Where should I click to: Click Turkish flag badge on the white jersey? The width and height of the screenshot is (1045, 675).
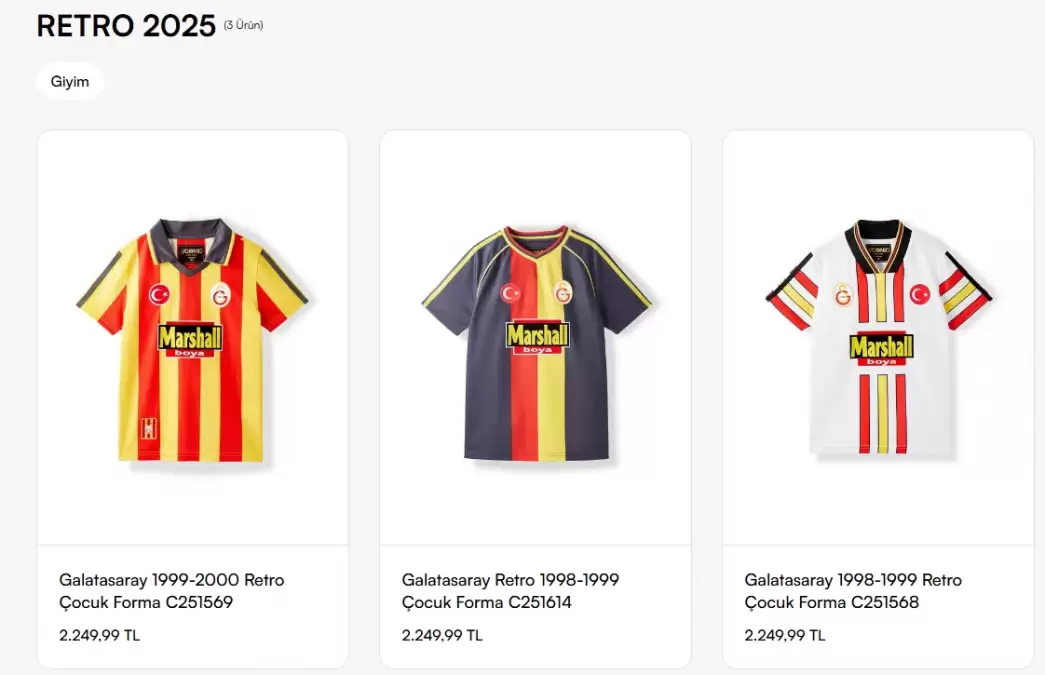[919, 294]
